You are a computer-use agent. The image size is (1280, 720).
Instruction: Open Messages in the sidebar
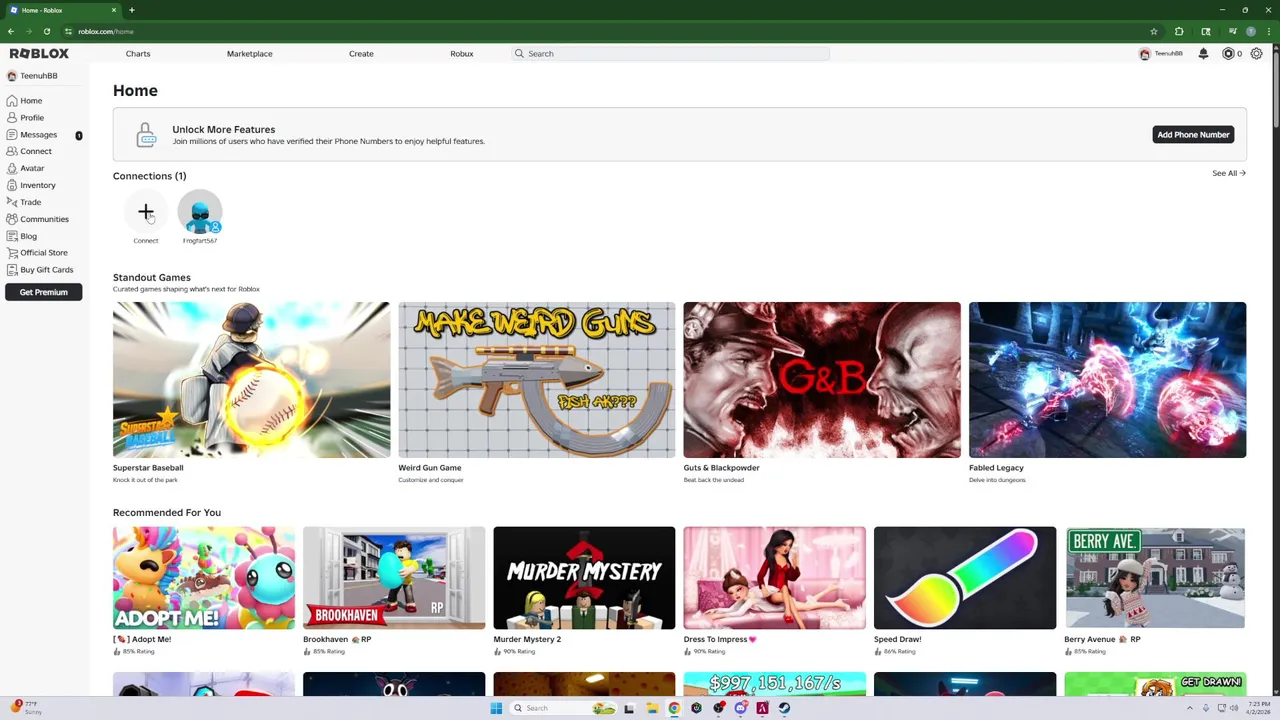[31, 135]
